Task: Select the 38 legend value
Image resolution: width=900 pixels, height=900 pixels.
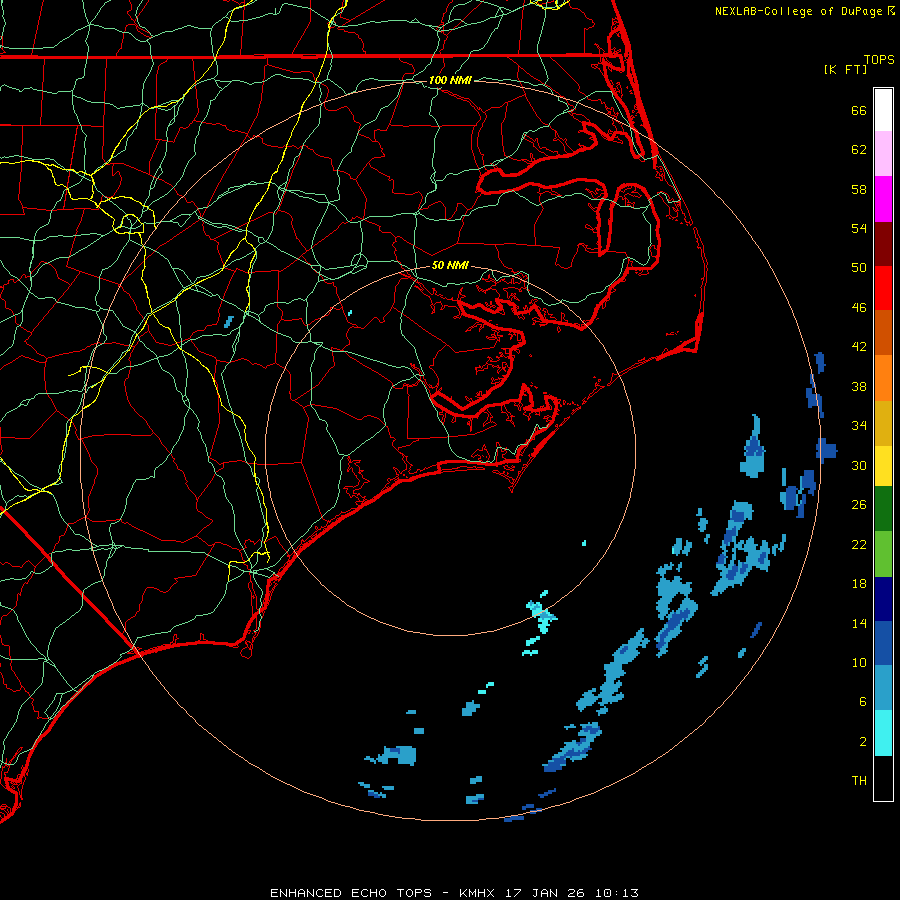Action: pos(859,386)
